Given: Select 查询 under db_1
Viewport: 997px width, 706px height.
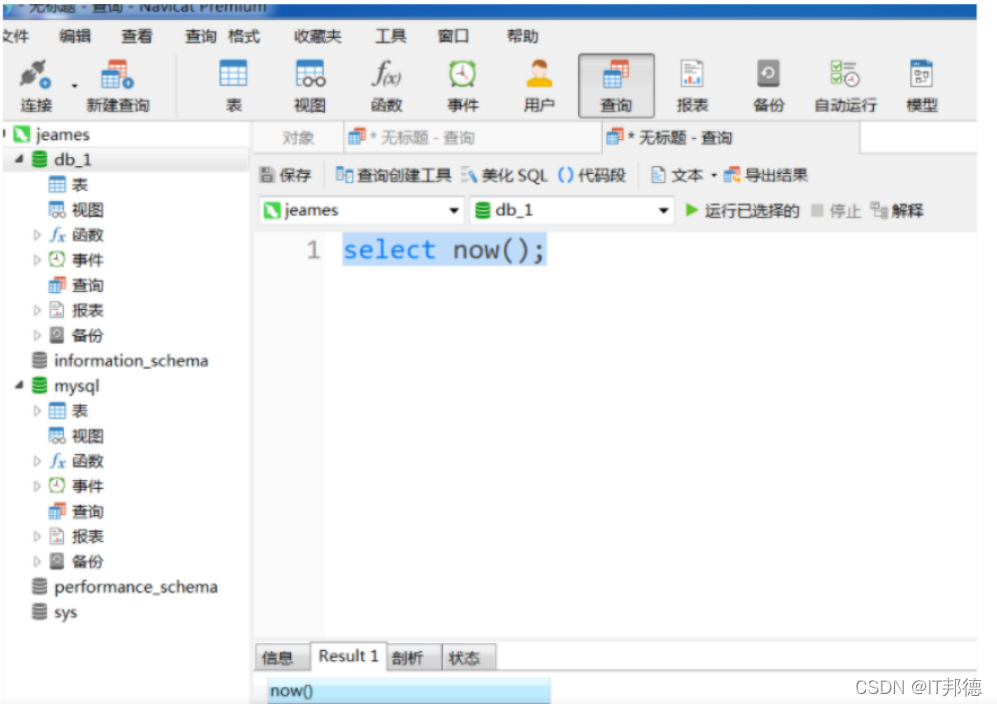Looking at the screenshot, I should [x=76, y=286].
